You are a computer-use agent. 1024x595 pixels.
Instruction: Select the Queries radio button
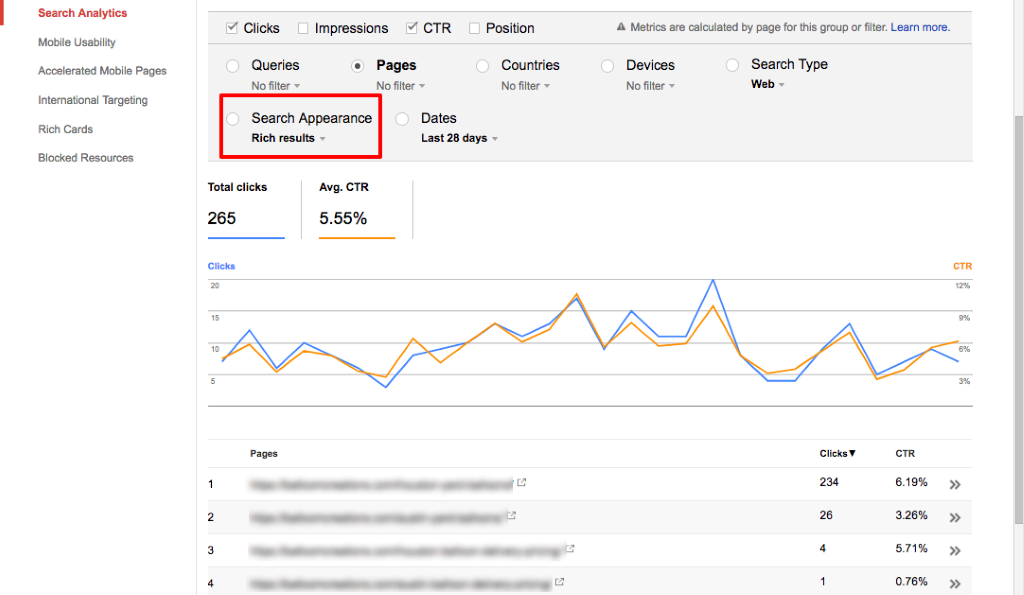pyautogui.click(x=233, y=66)
